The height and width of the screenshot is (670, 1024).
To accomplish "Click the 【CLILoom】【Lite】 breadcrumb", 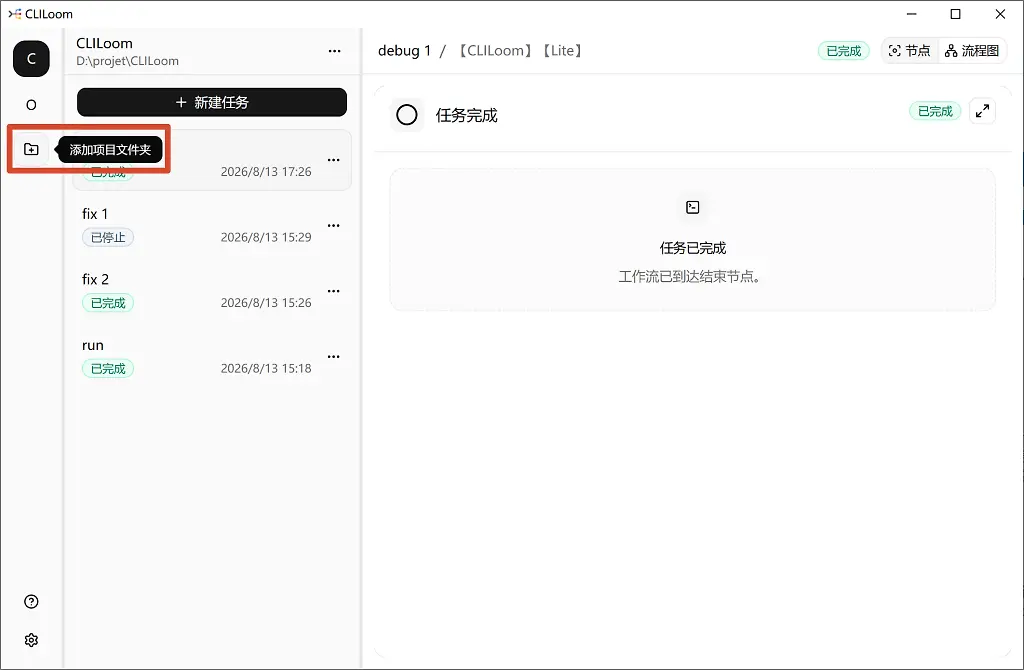I will coord(520,51).
